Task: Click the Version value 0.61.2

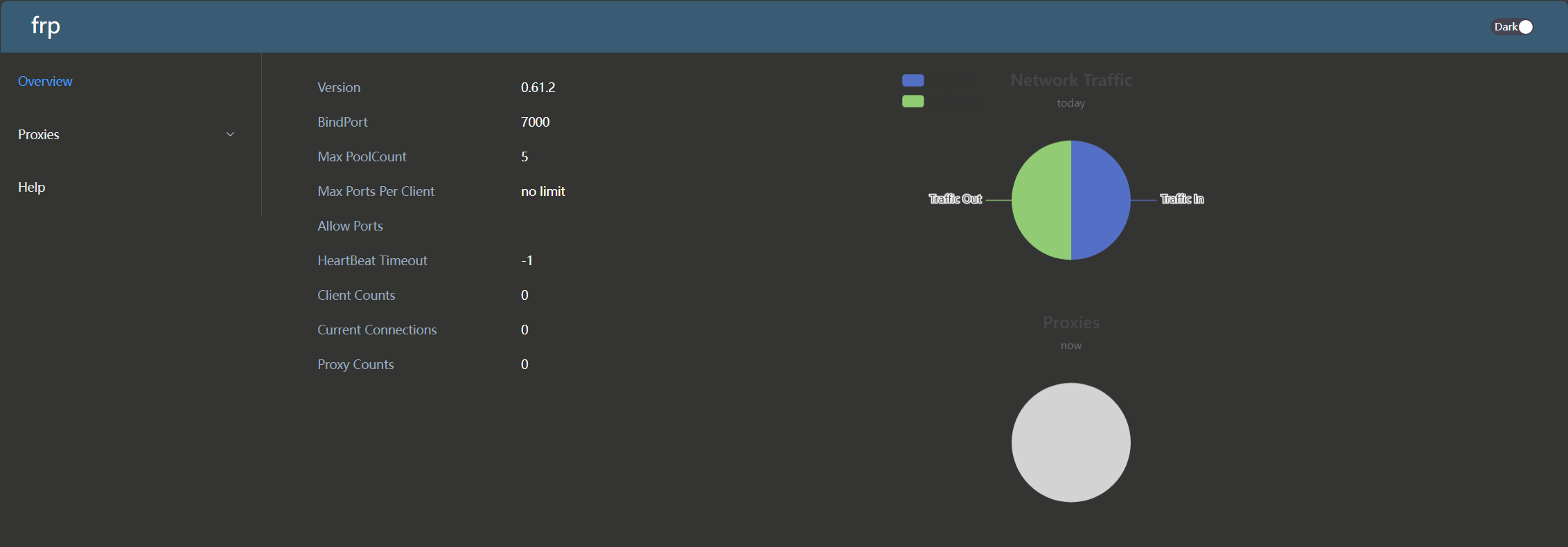Action: [x=538, y=87]
